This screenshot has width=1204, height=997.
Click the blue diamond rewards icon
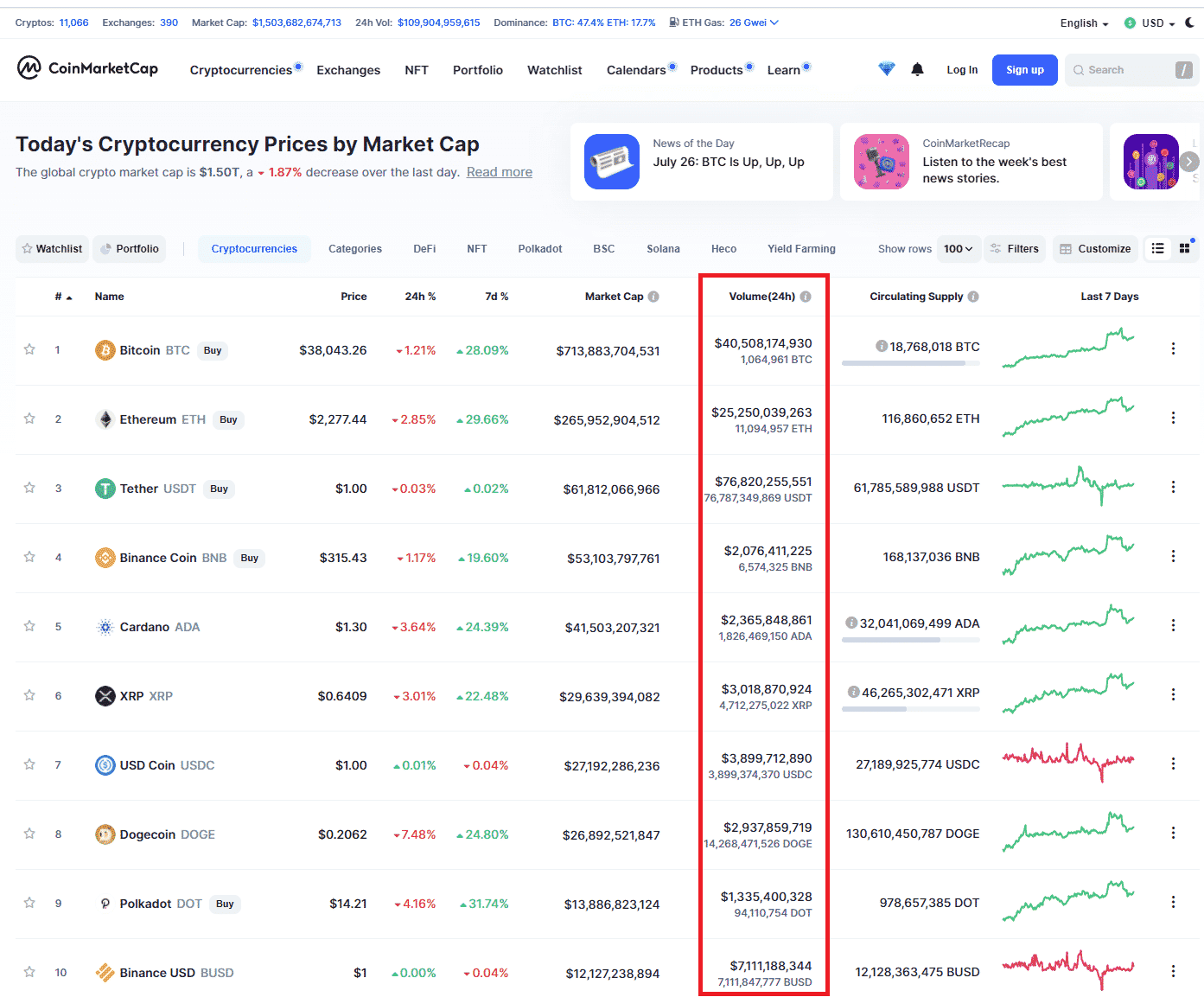886,69
